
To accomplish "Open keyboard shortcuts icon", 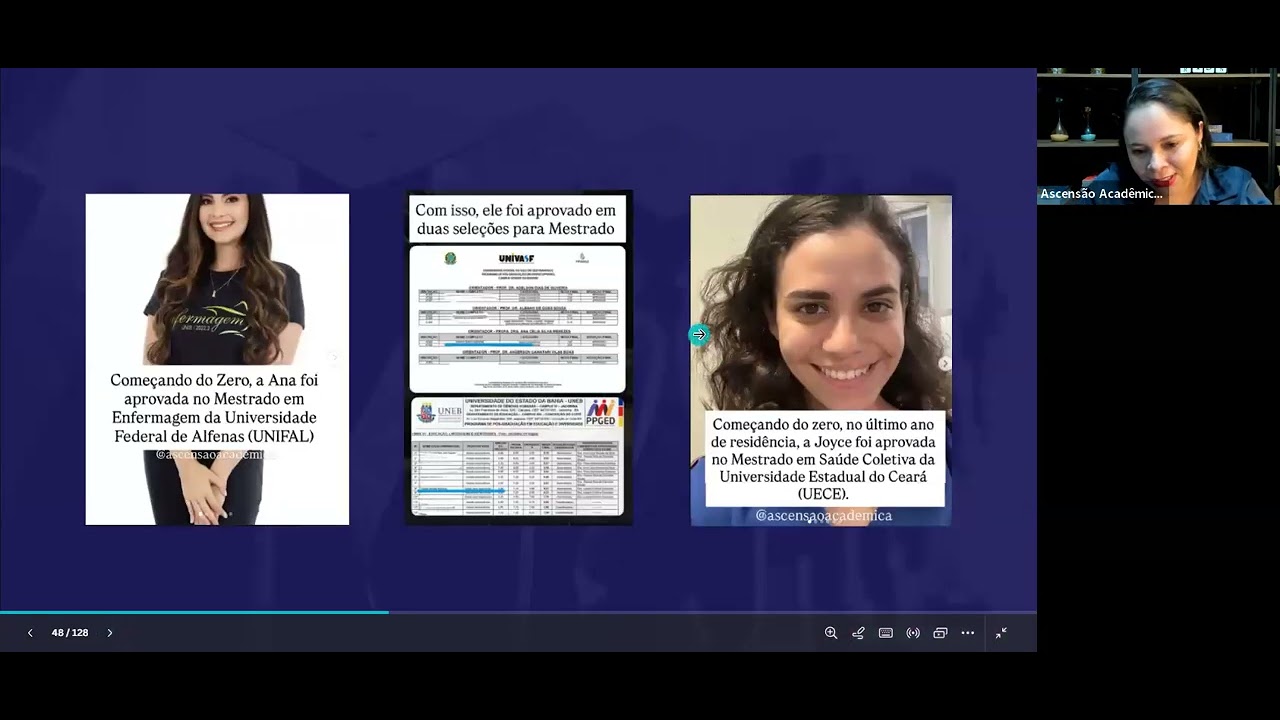I will tap(886, 633).
